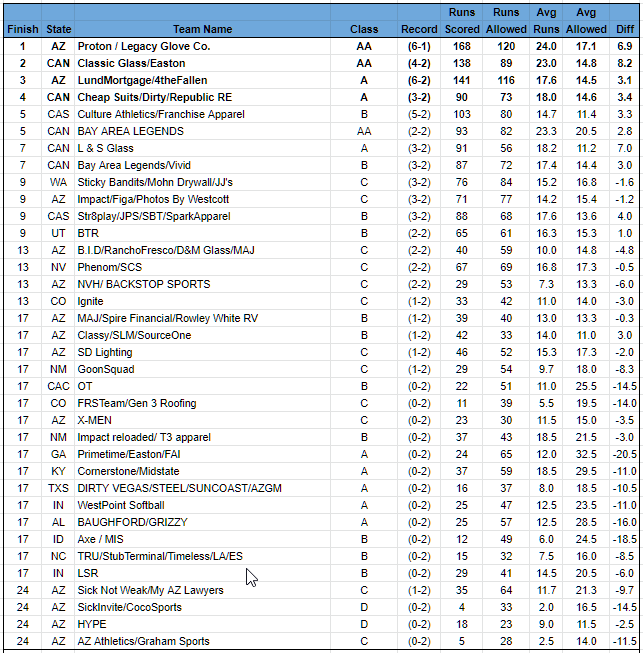Click the 'WA' state cell
This screenshot has width=643, height=653.
58,182
